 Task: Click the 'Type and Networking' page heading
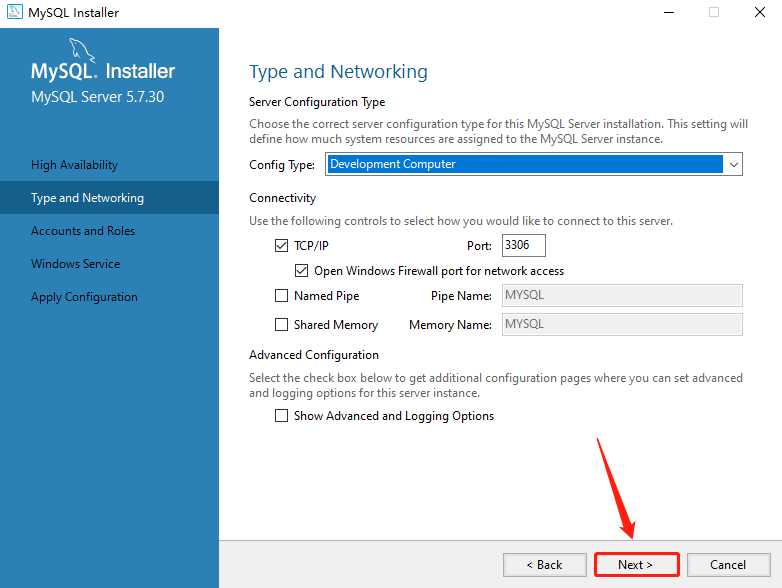(x=338, y=72)
